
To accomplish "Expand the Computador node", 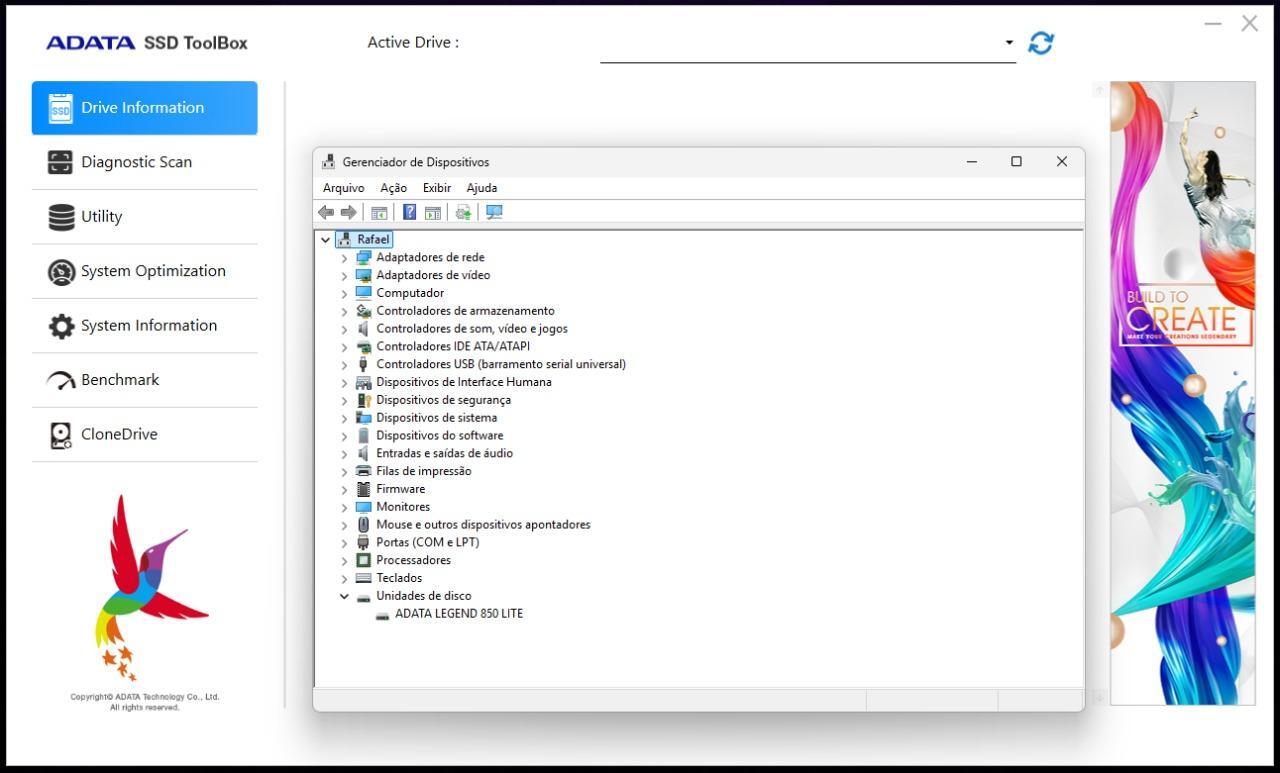I will (344, 294).
